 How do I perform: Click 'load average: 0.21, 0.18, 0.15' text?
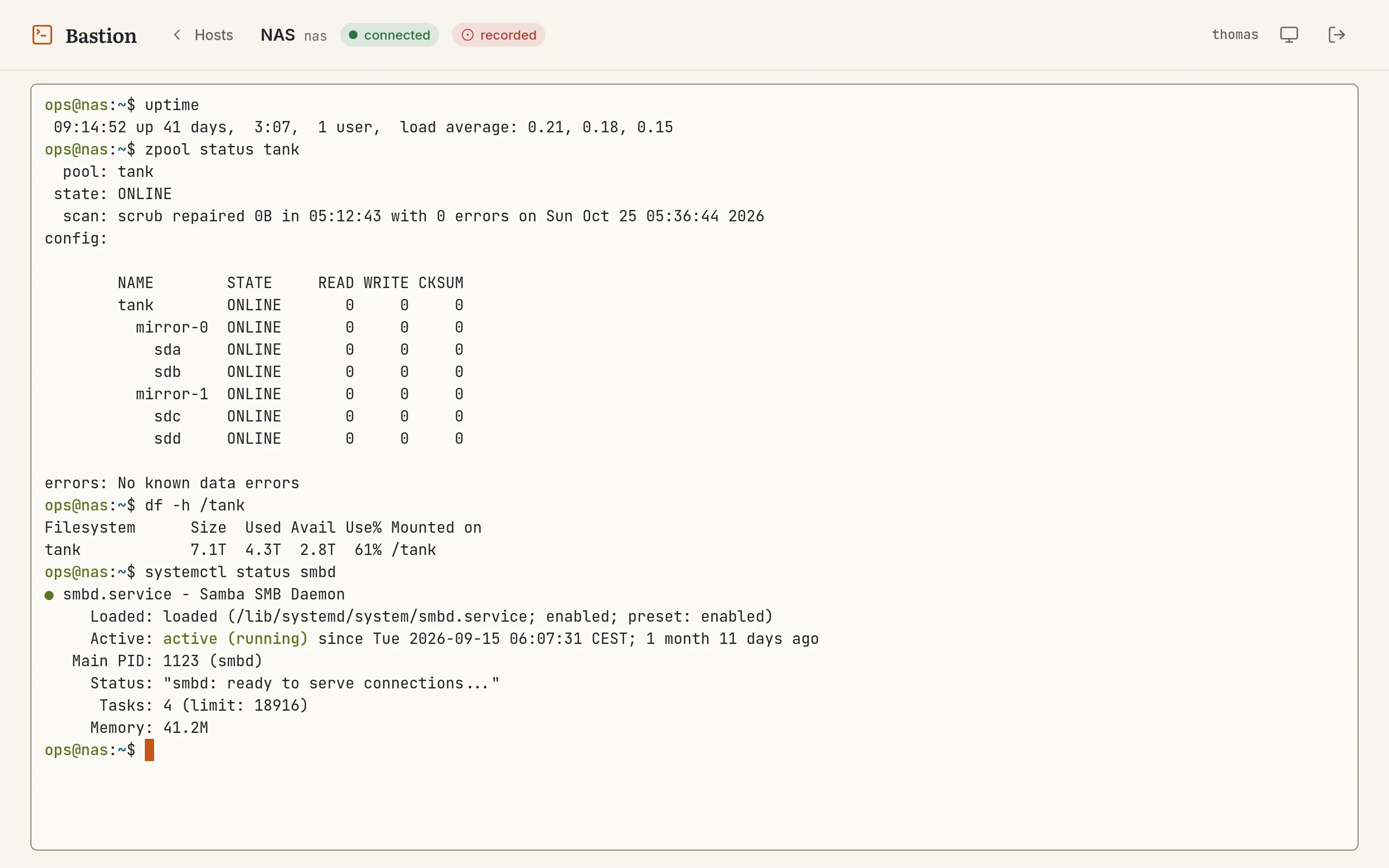pos(536,127)
